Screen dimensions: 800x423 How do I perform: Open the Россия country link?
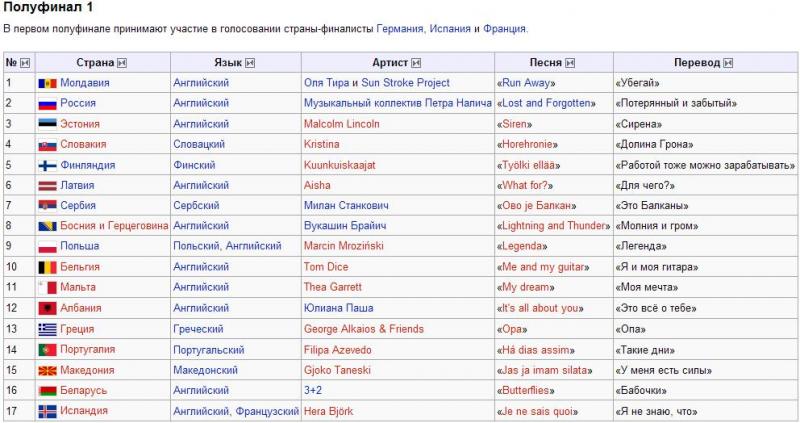(x=78, y=103)
